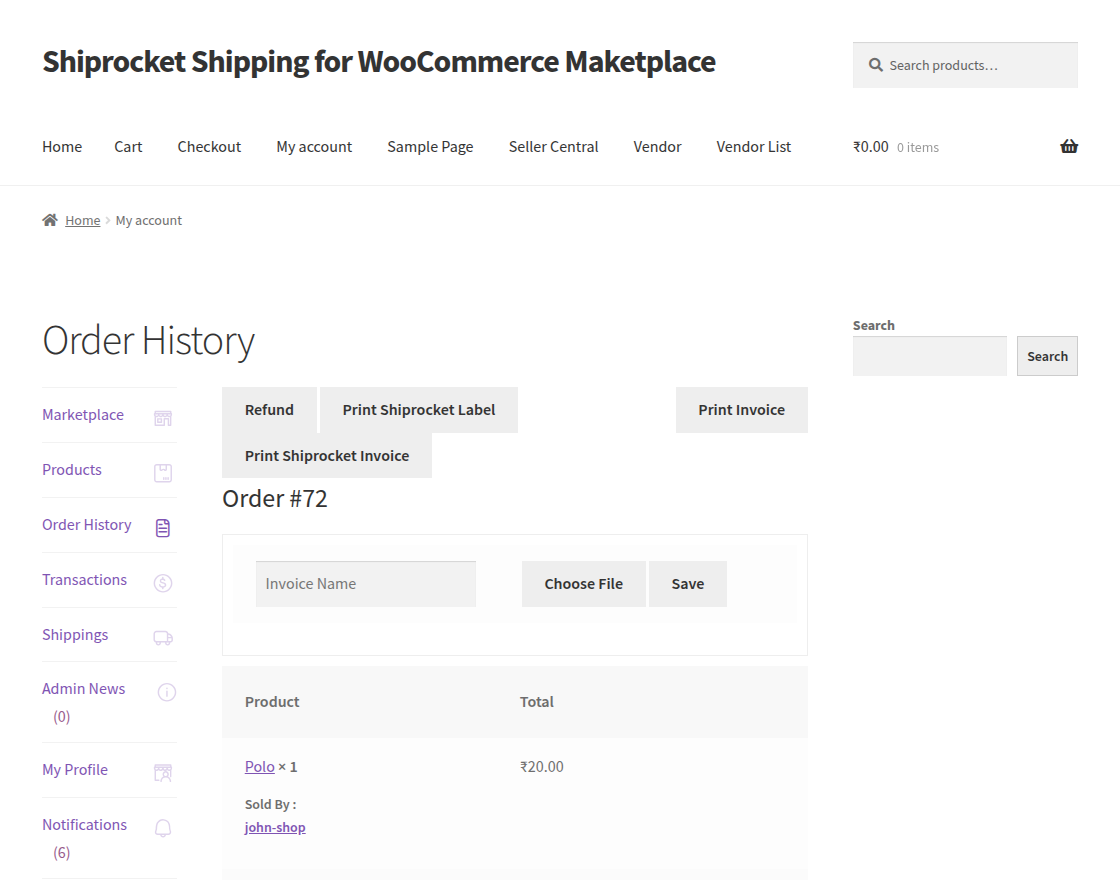
Task: Focus the sidebar Search text box
Action: [929, 356]
